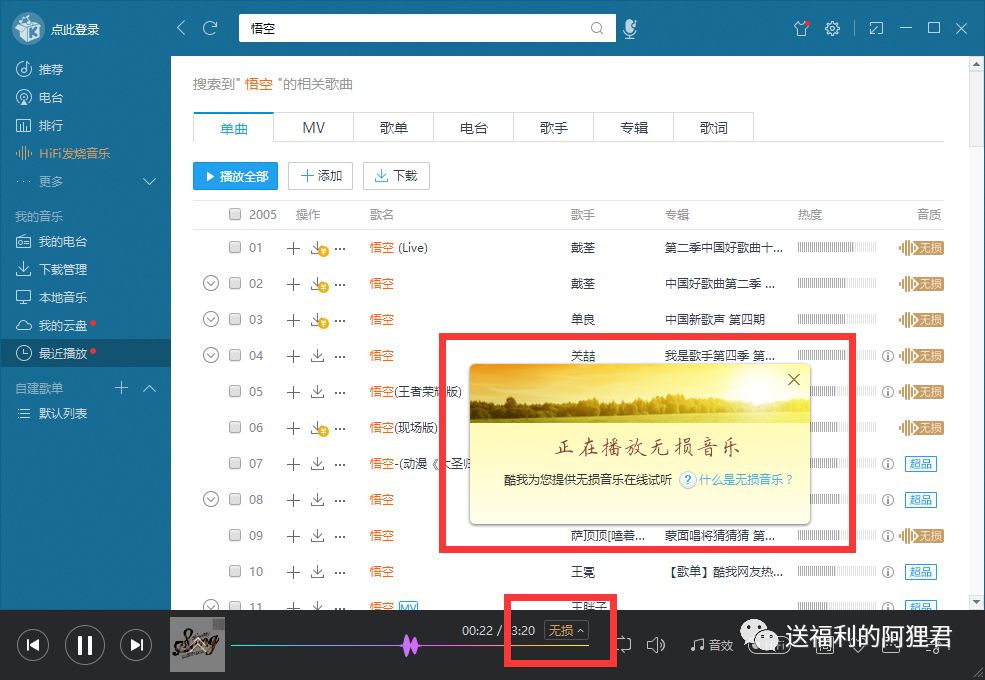Toggle the select-all checkbox beside 2005
The height and width of the screenshot is (680, 985).
point(235,214)
